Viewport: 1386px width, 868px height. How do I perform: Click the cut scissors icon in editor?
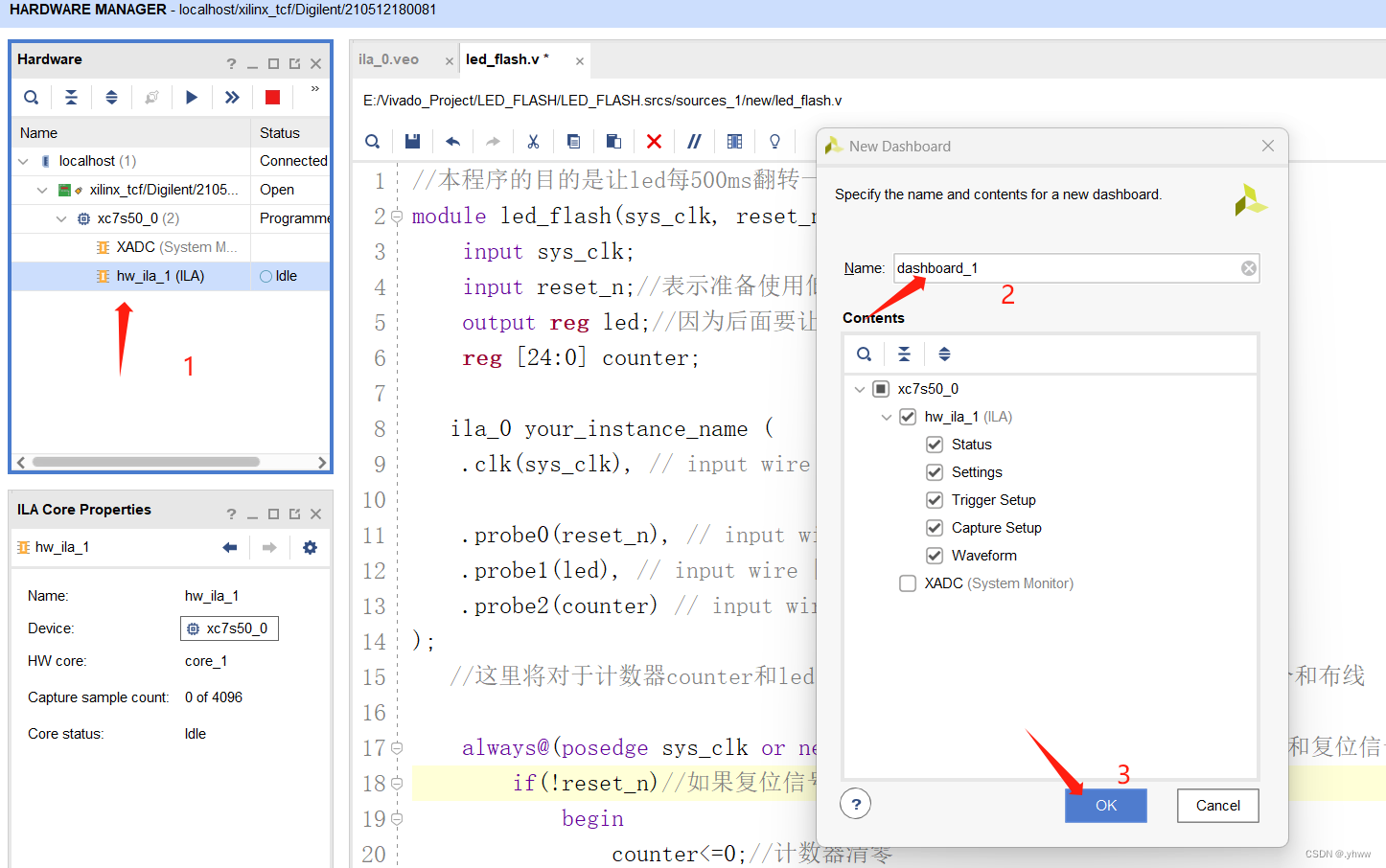[x=533, y=142]
